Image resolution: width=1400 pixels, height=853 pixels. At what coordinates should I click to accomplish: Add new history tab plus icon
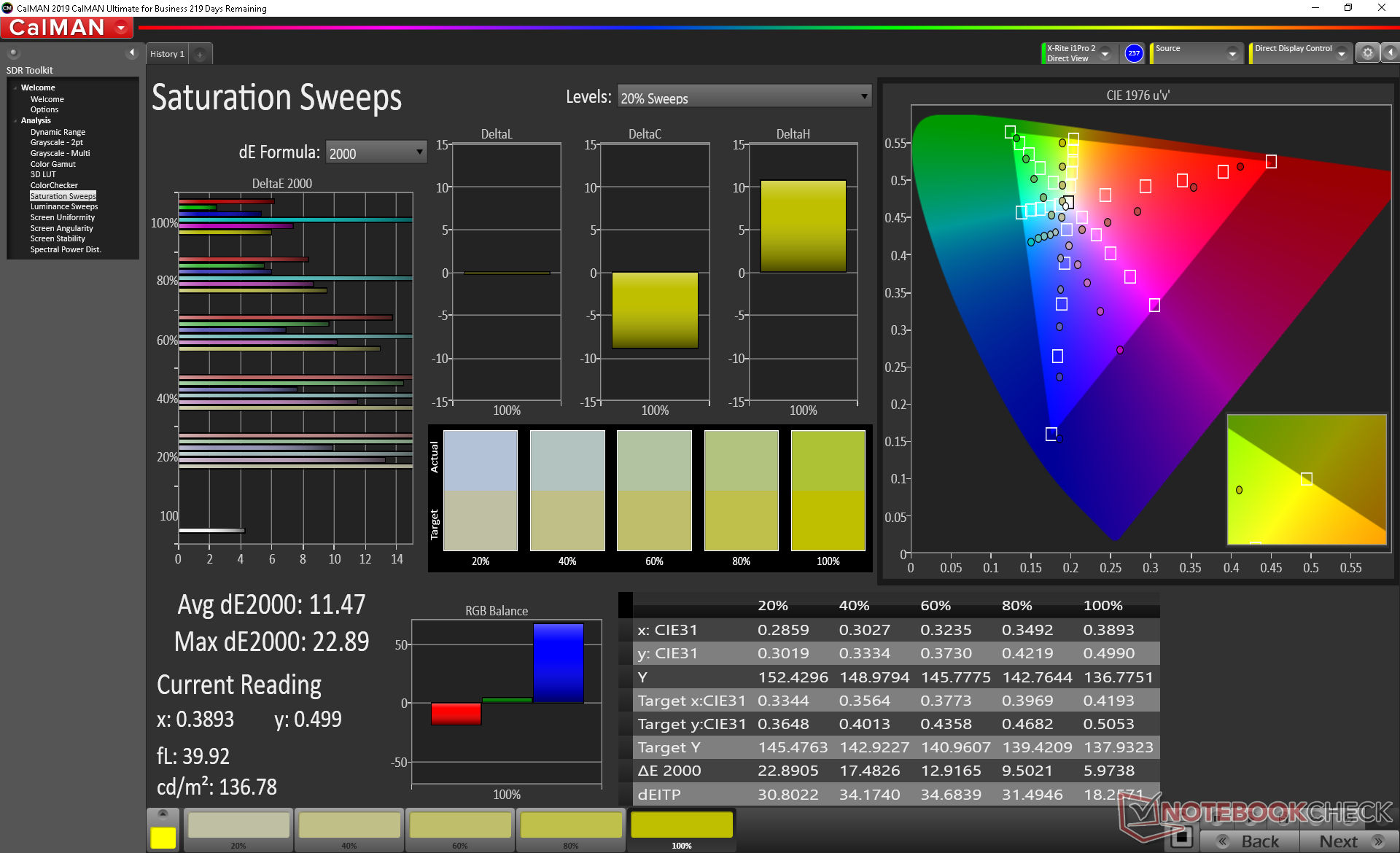(x=200, y=54)
